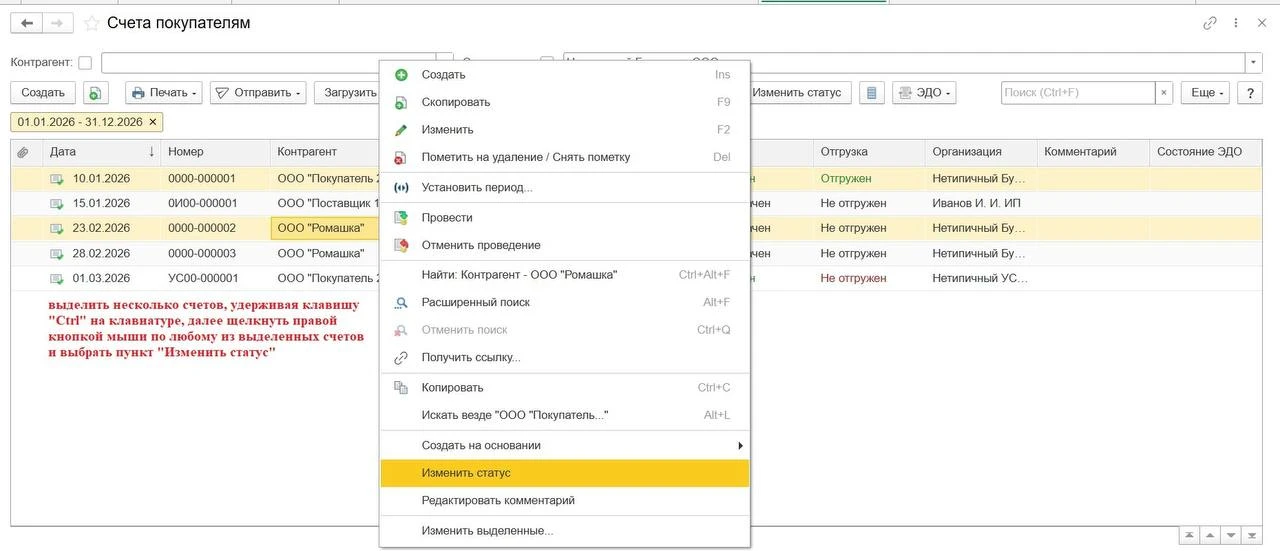Select Пометить на удаление / Снять пометку
The height and width of the screenshot is (551, 1280).
point(565,157)
